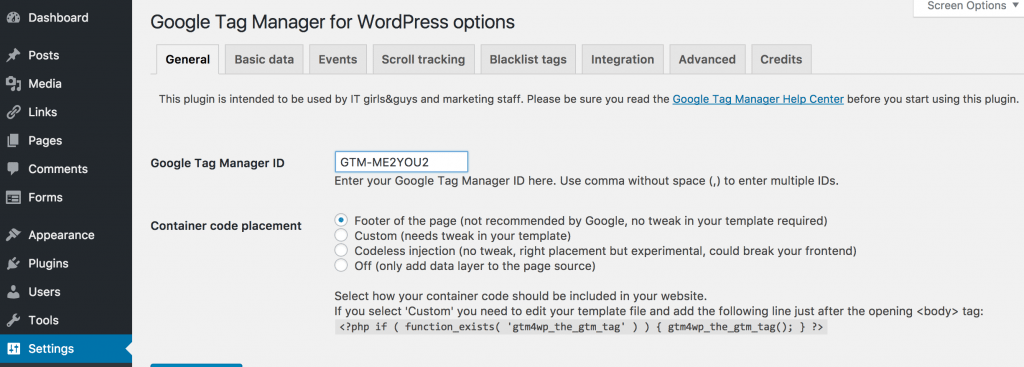Select Custom container code placement

click(x=340, y=235)
